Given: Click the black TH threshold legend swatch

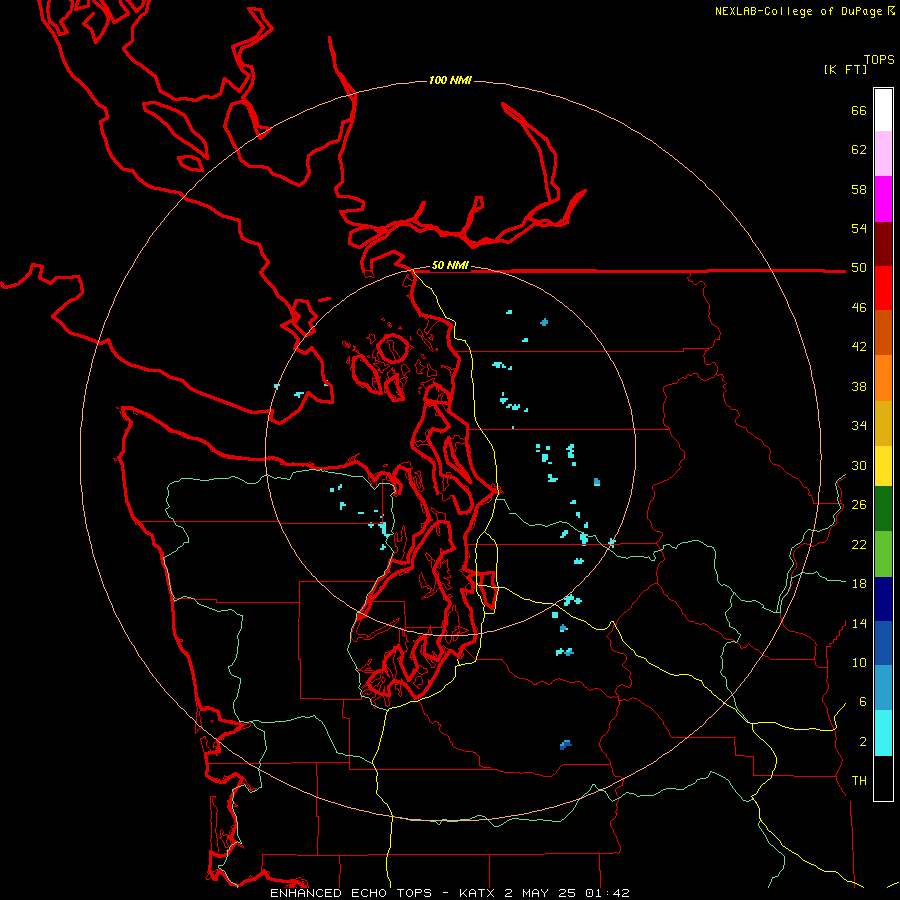Looking at the screenshot, I should [x=883, y=778].
